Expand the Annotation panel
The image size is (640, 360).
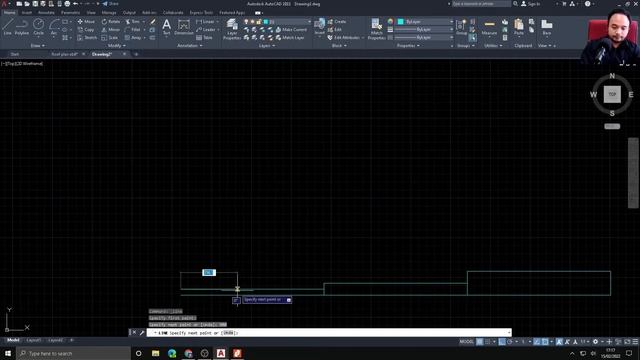[x=190, y=46]
